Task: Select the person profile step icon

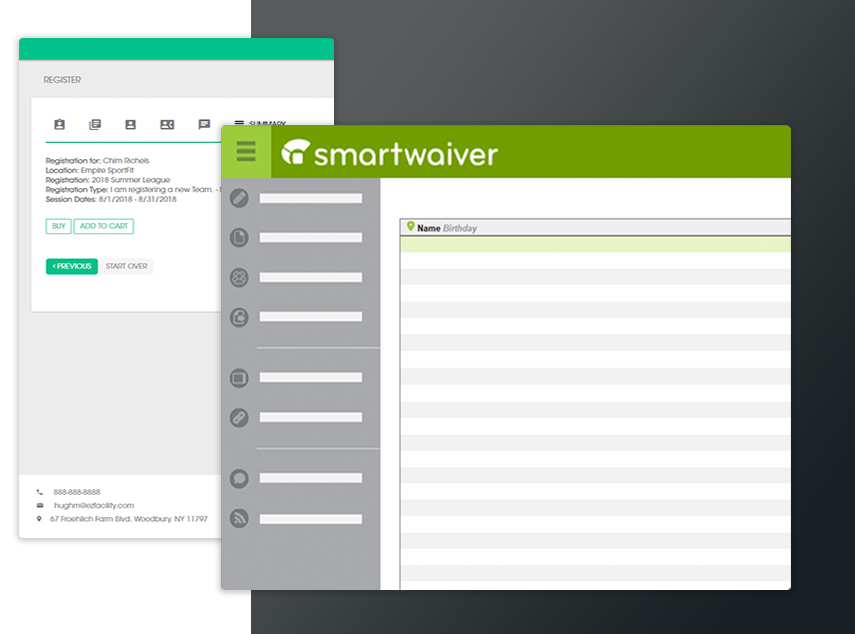Action: point(130,125)
